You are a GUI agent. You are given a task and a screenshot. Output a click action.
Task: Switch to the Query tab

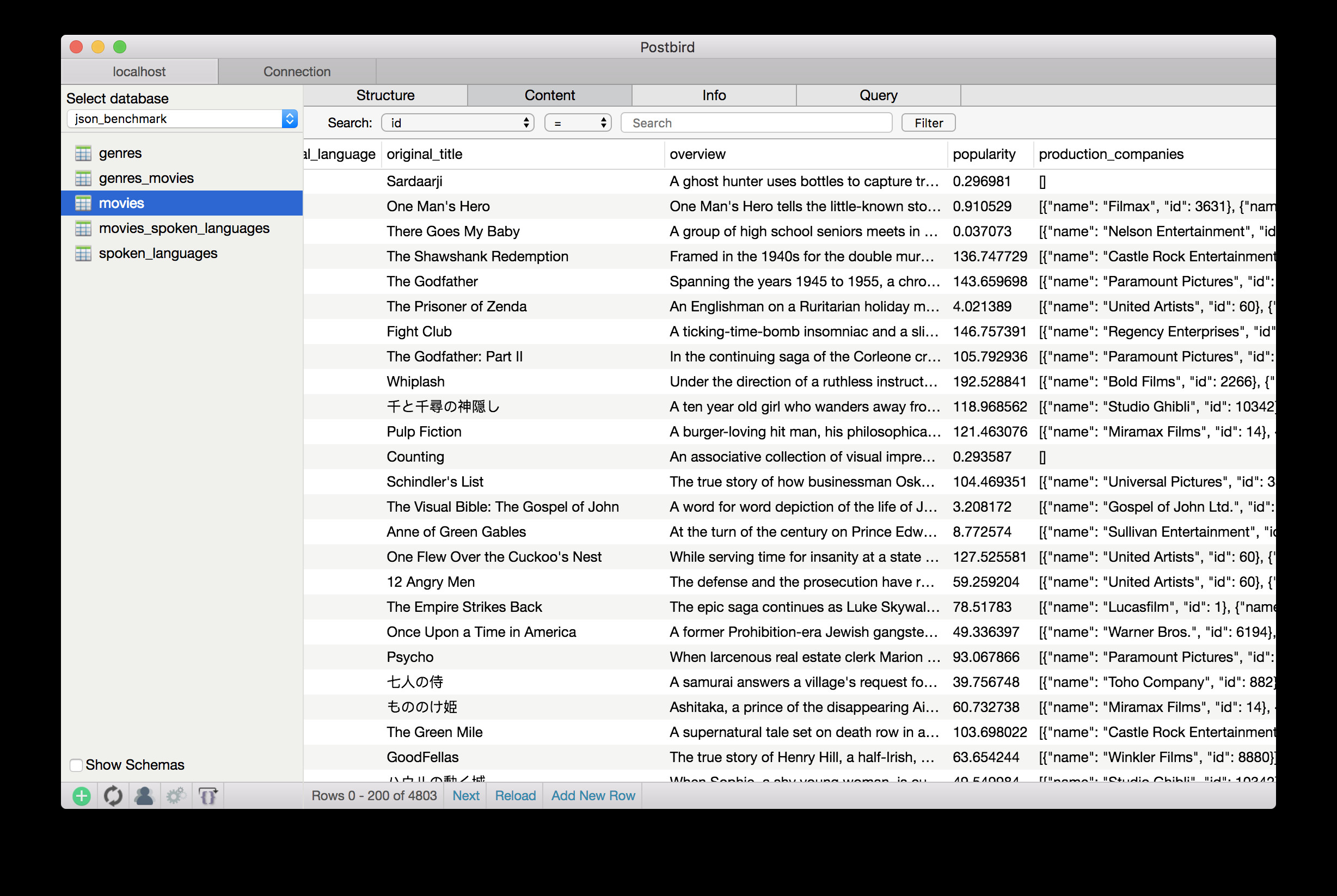878,95
